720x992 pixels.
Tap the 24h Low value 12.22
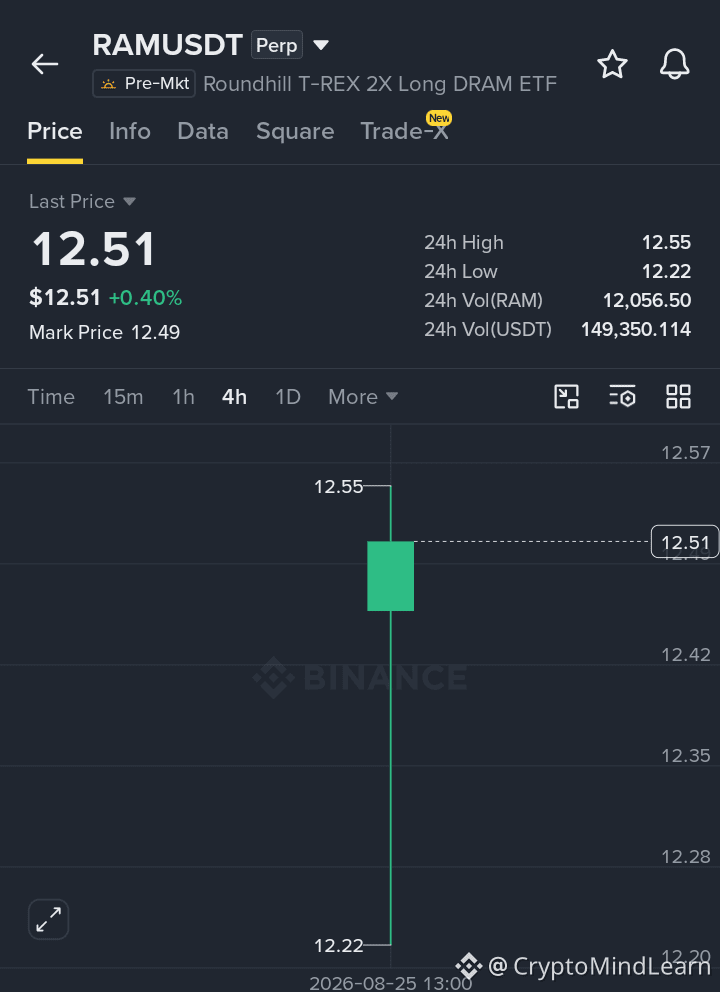666,271
